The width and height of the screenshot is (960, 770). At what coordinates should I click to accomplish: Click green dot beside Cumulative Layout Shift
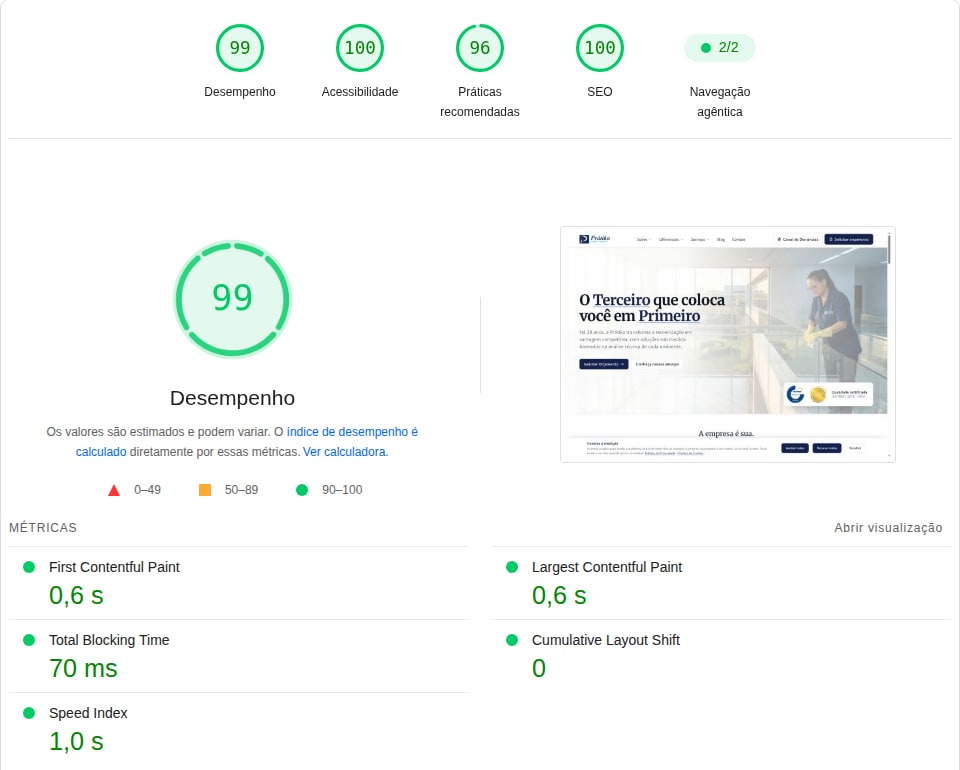512,640
